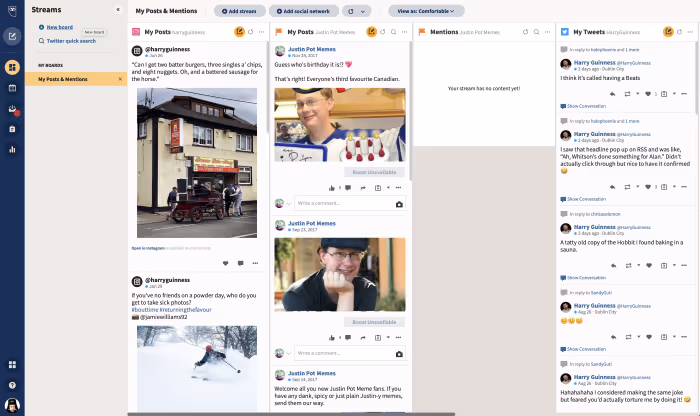Collapse the Streams side panel
Viewport: 700px width, 416px height.
click(118, 9)
